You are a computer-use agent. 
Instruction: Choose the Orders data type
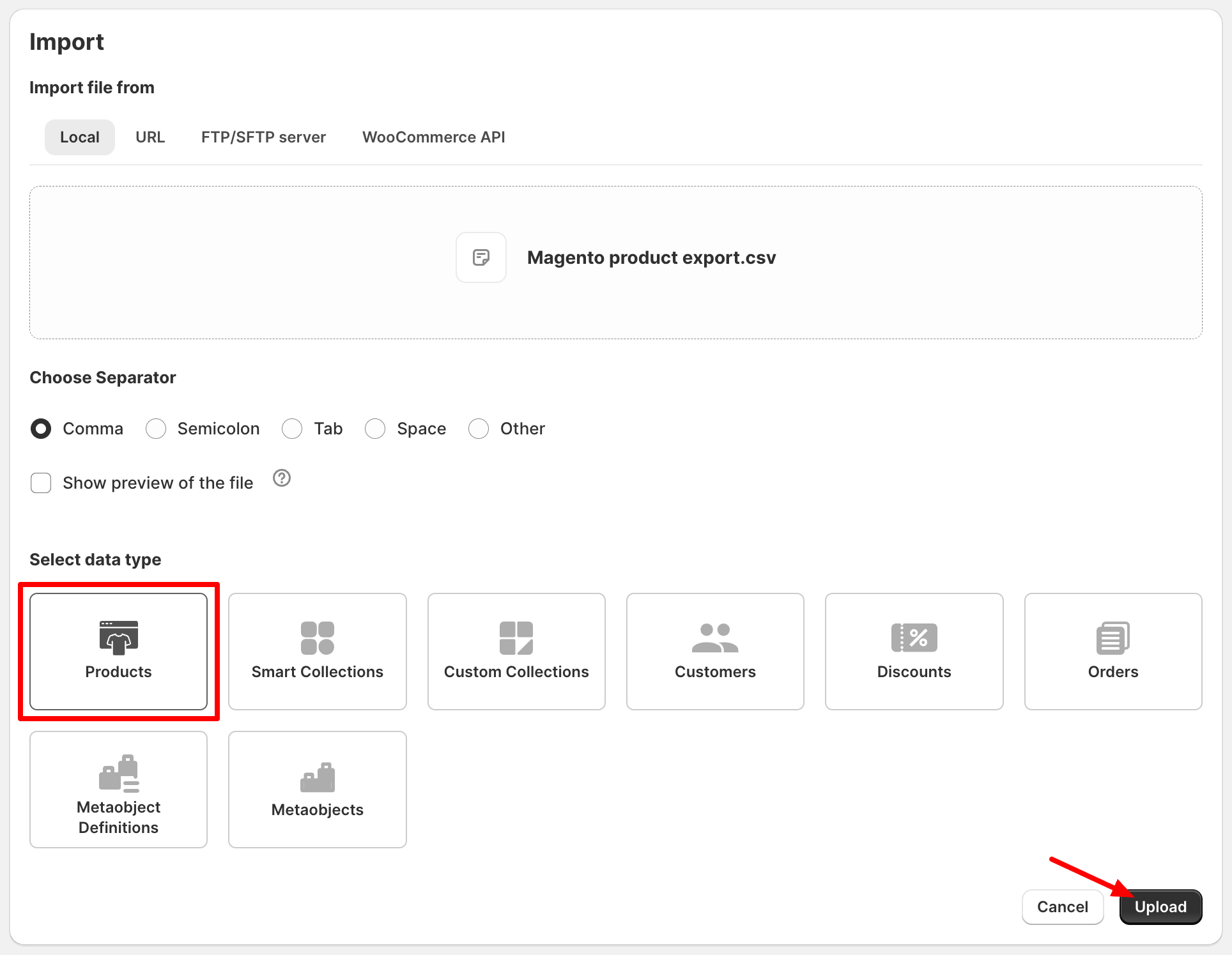pos(1113,652)
